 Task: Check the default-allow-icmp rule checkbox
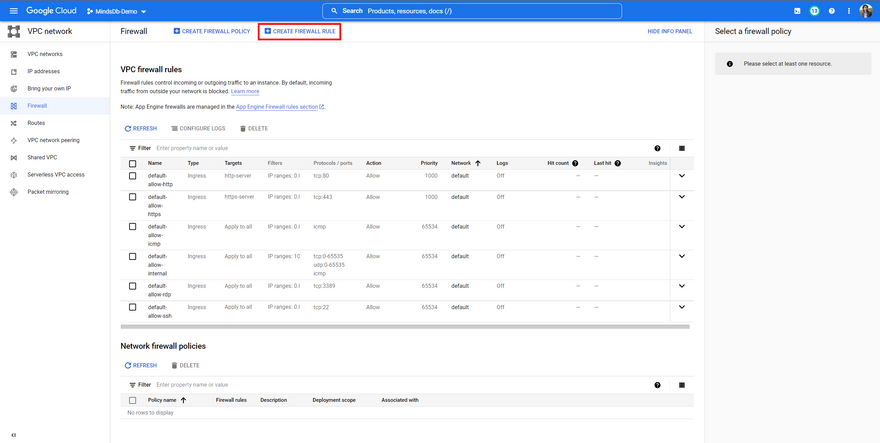(132, 227)
